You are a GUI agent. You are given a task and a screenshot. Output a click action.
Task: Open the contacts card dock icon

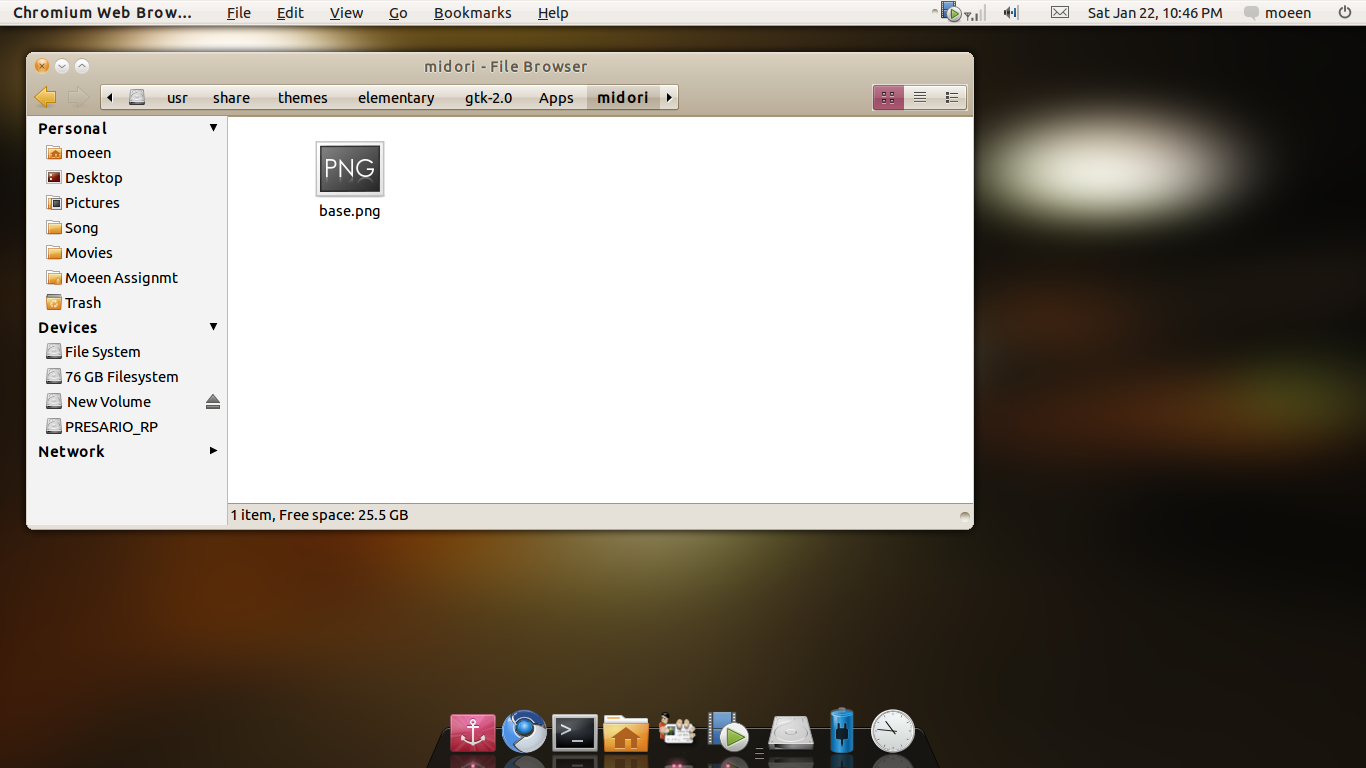[x=677, y=730]
